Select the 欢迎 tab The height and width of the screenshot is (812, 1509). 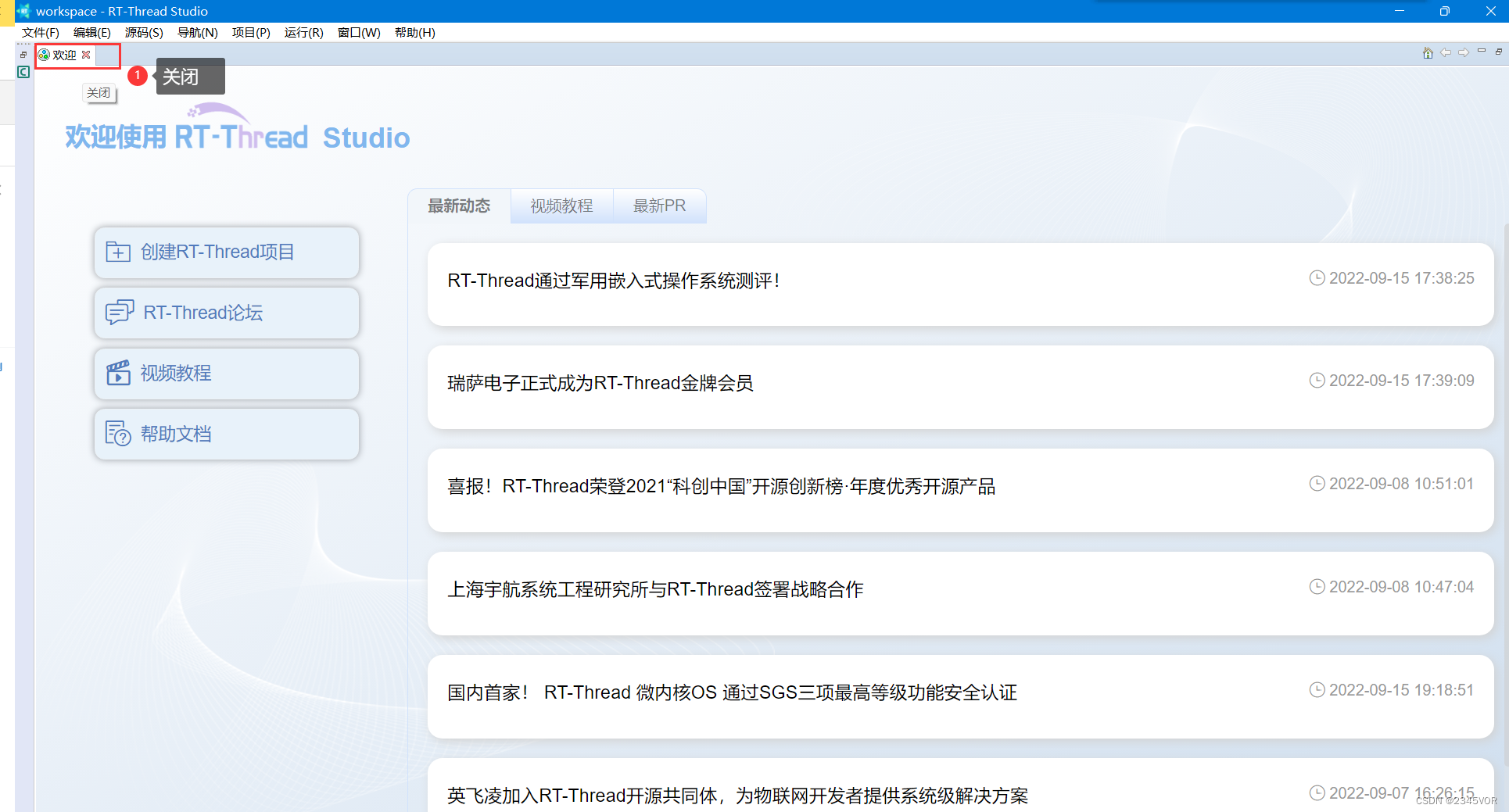(64, 55)
